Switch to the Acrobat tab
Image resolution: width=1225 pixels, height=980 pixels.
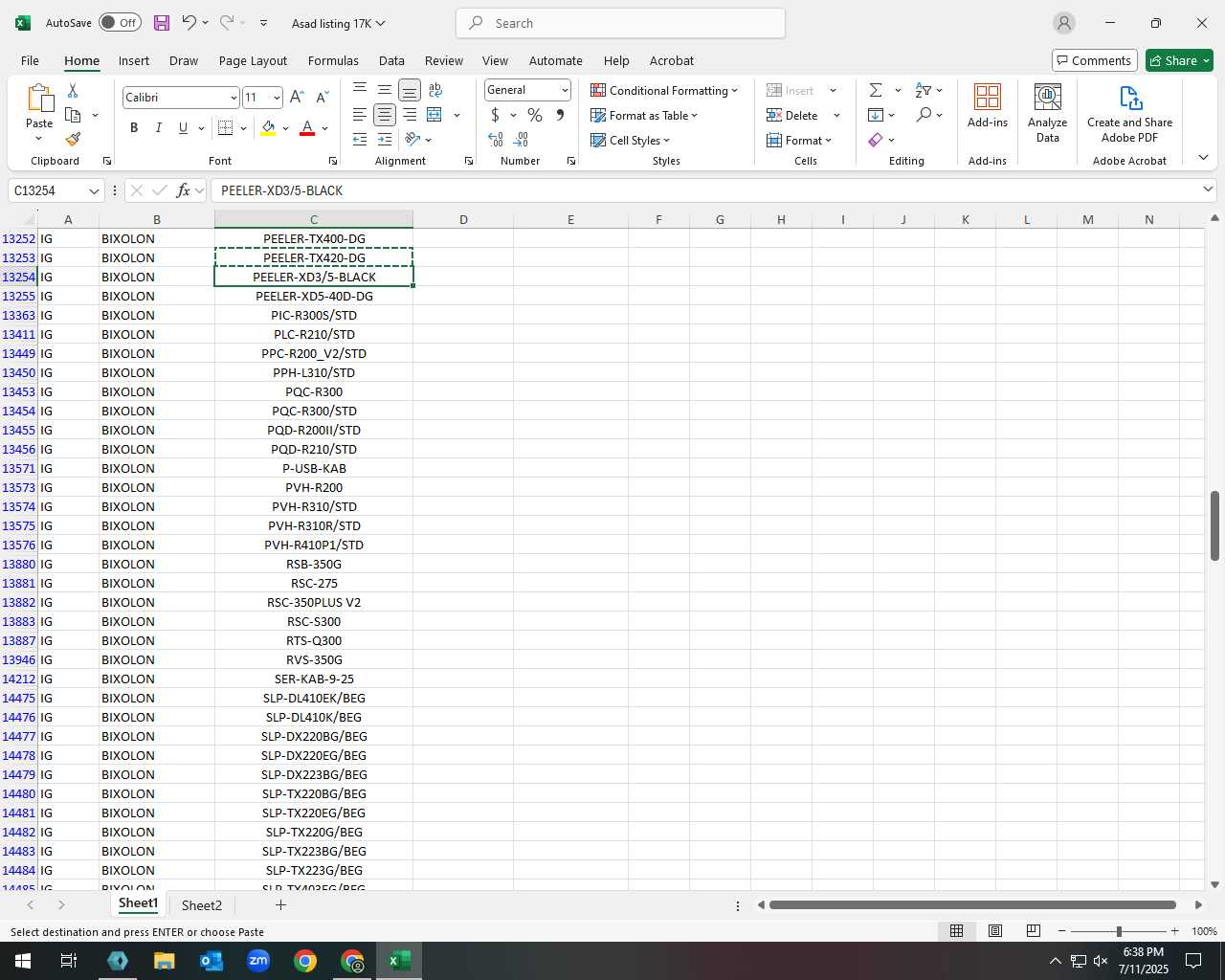click(x=672, y=60)
